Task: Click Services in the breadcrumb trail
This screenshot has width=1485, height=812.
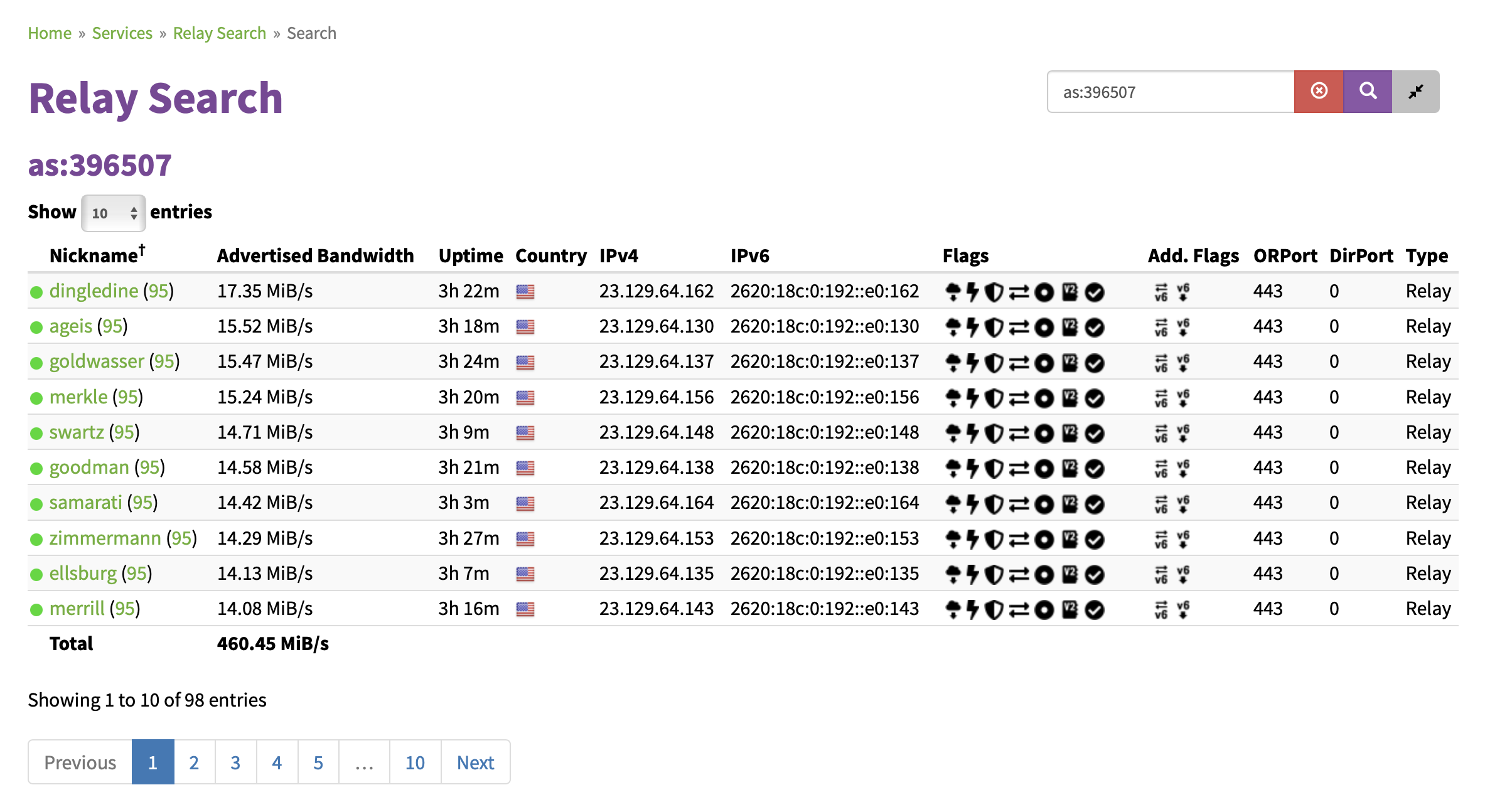Action: point(122,33)
